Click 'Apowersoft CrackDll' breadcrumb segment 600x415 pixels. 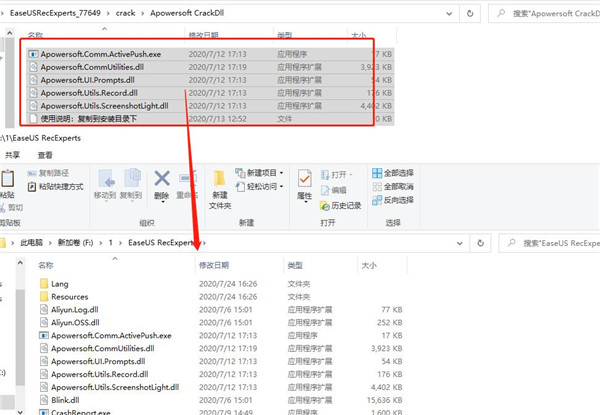[x=187, y=13]
